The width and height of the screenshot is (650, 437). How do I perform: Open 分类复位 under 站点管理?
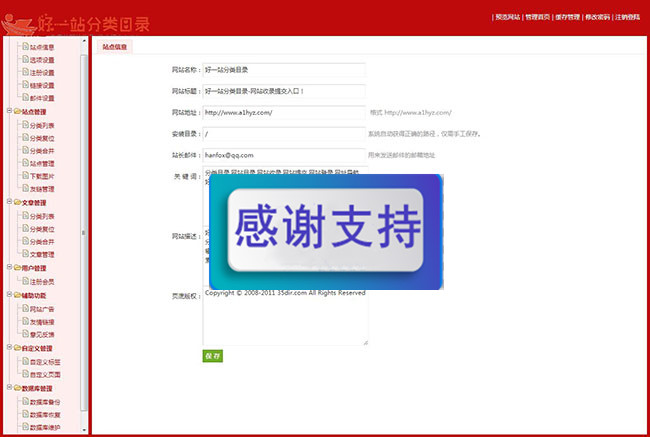(x=42, y=138)
